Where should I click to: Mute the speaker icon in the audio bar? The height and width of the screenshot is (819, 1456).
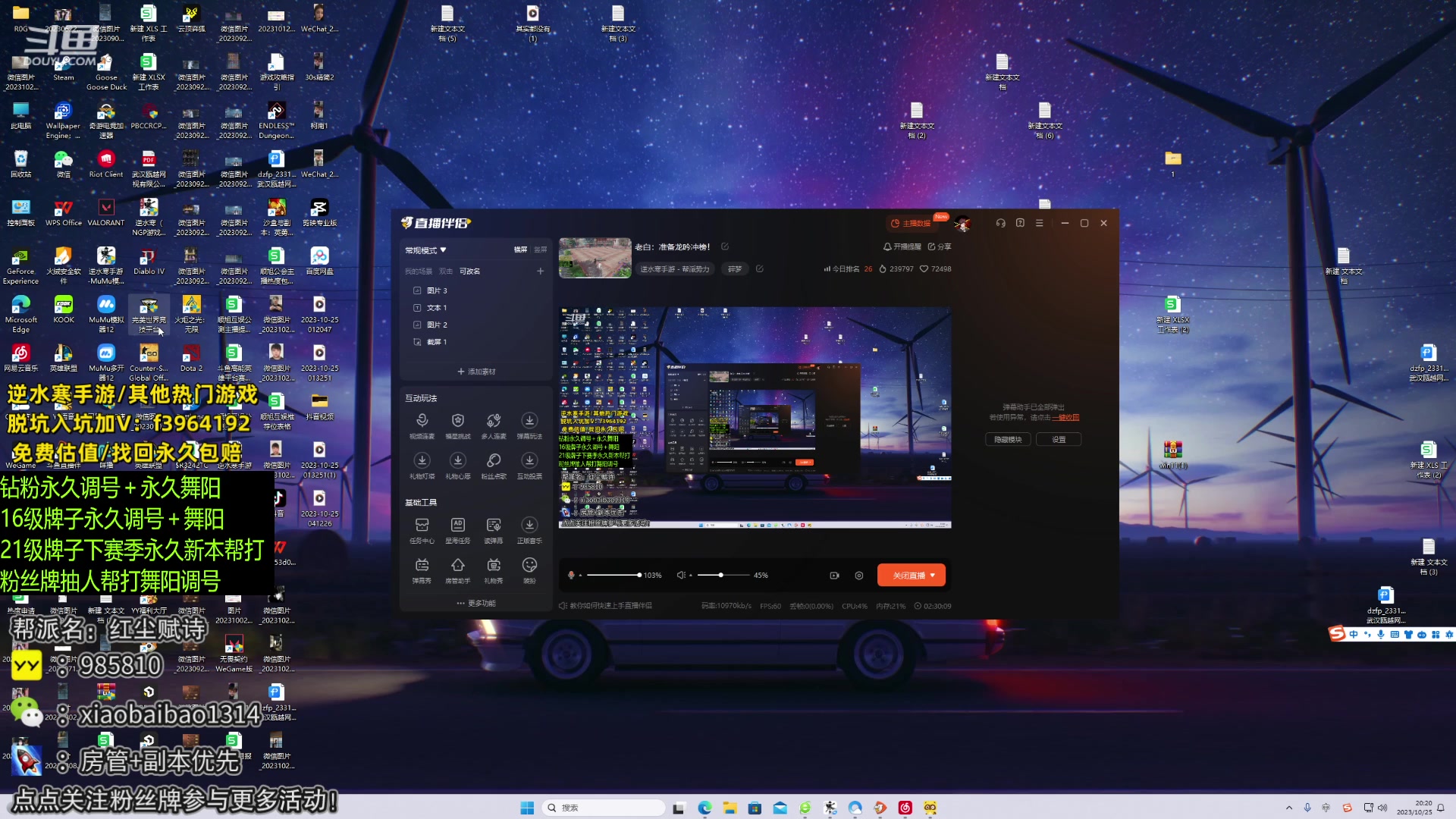(680, 576)
